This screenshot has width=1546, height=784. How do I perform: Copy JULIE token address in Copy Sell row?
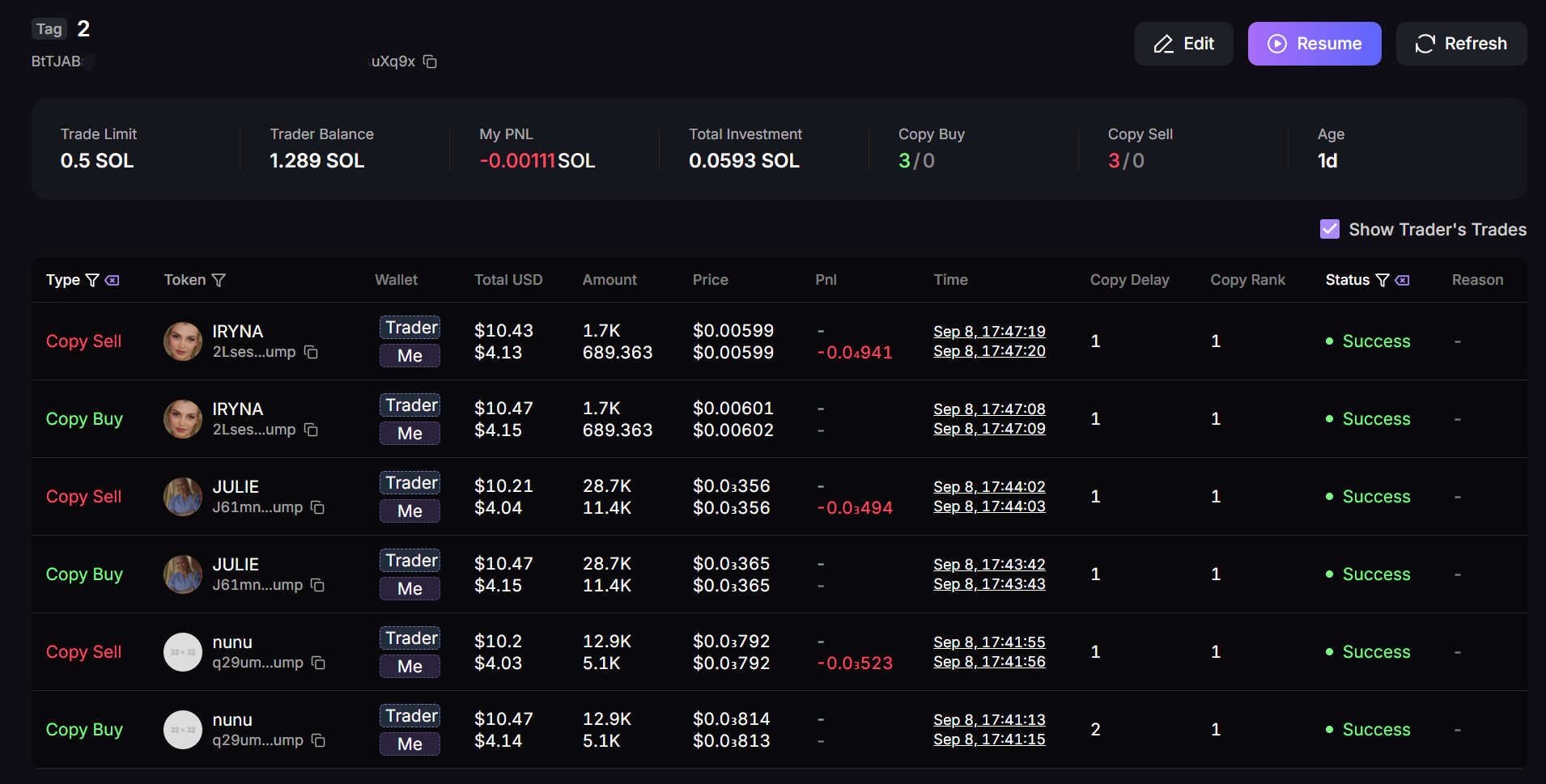pyautogui.click(x=317, y=507)
